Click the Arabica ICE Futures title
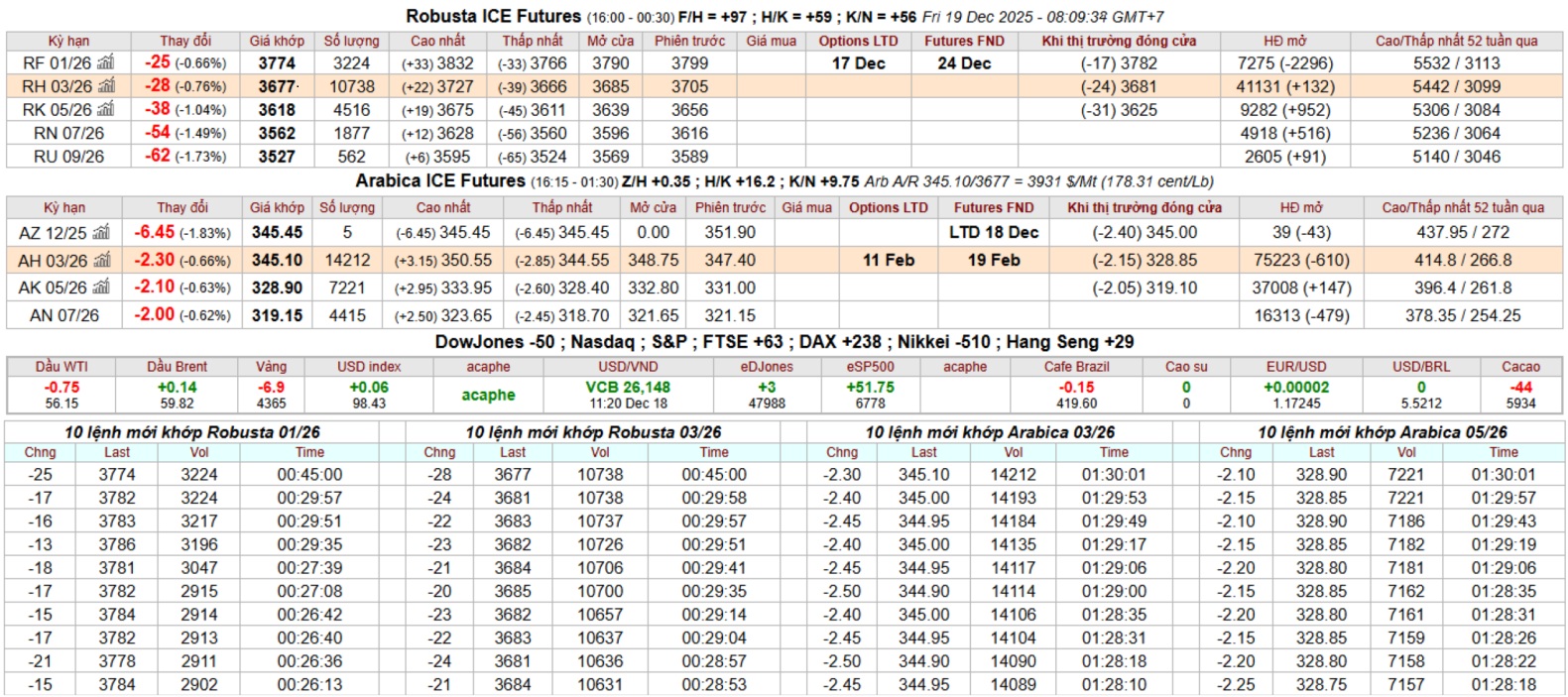 (x=440, y=181)
